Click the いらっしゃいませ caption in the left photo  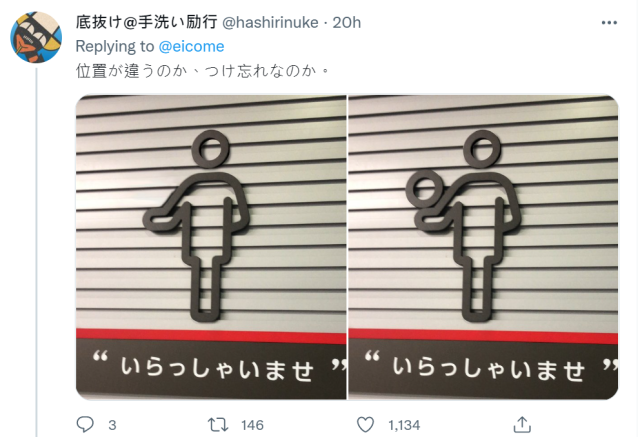pos(217,369)
